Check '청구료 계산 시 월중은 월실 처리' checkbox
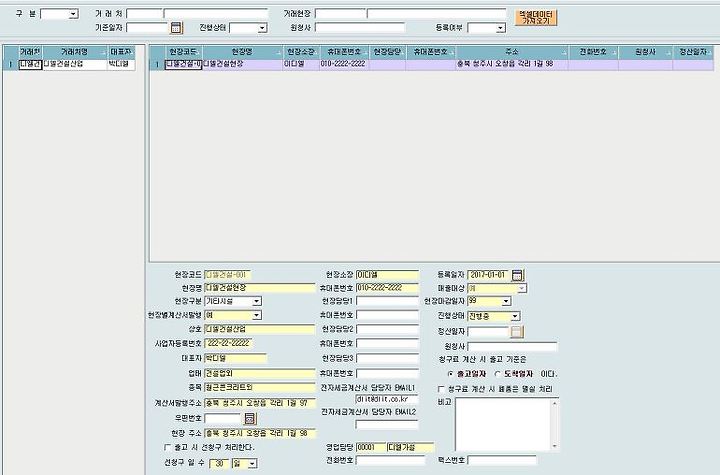Image resolution: width=720 pixels, height=475 pixels. pos(441,389)
